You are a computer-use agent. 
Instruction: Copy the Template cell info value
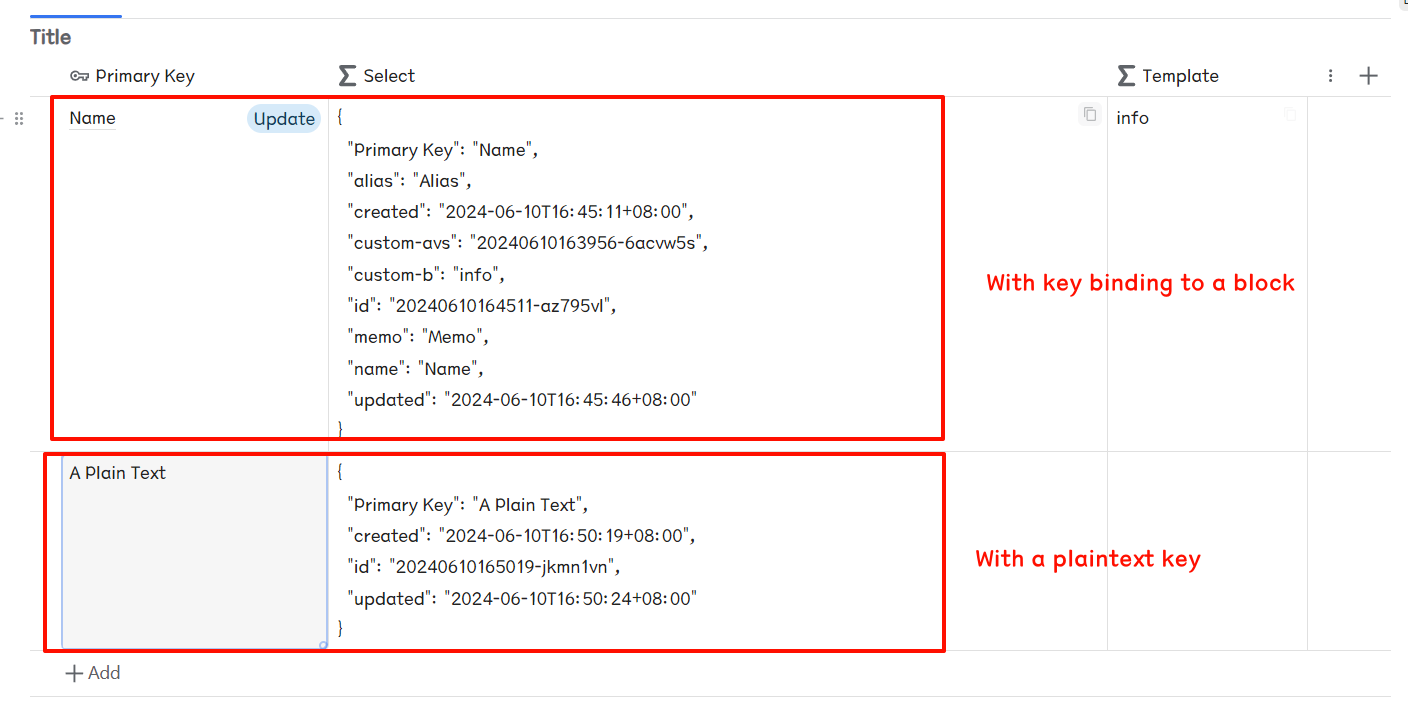pos(1290,115)
